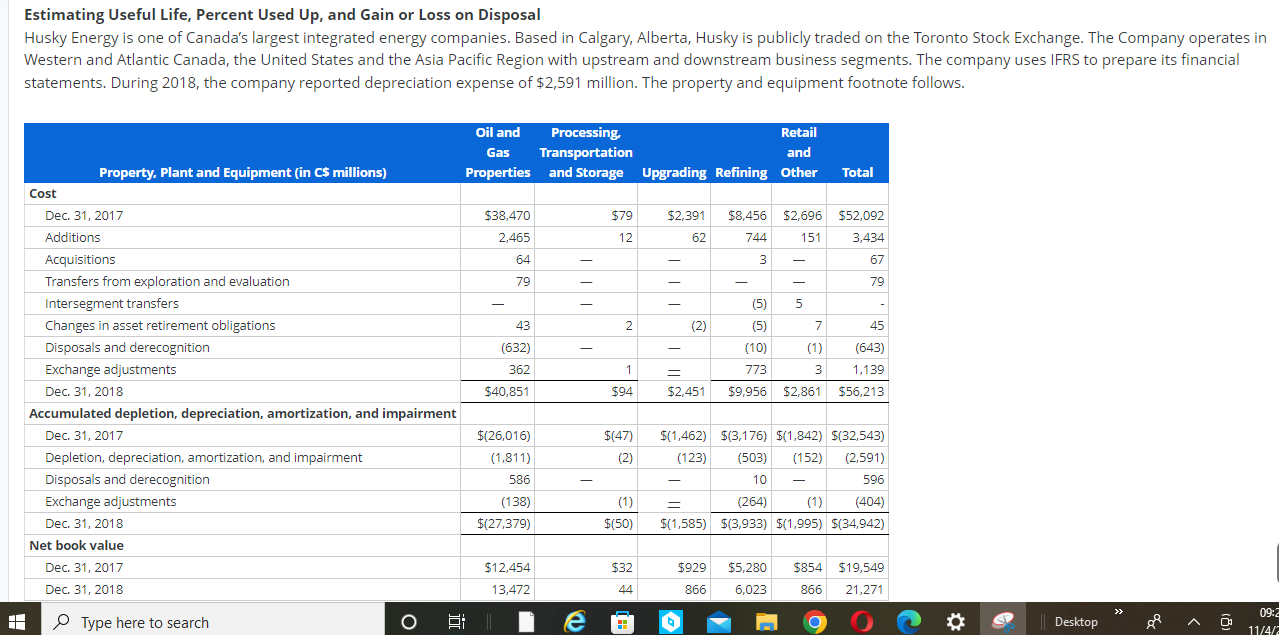Viewport: 1279px width, 635px height.
Task: Click the '$19,549' net book total
Action: [860, 567]
